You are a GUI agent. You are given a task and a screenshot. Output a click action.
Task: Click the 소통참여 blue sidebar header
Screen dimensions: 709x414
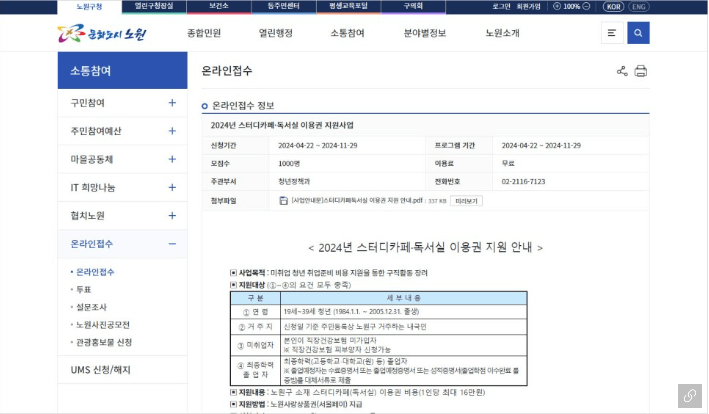click(122, 71)
